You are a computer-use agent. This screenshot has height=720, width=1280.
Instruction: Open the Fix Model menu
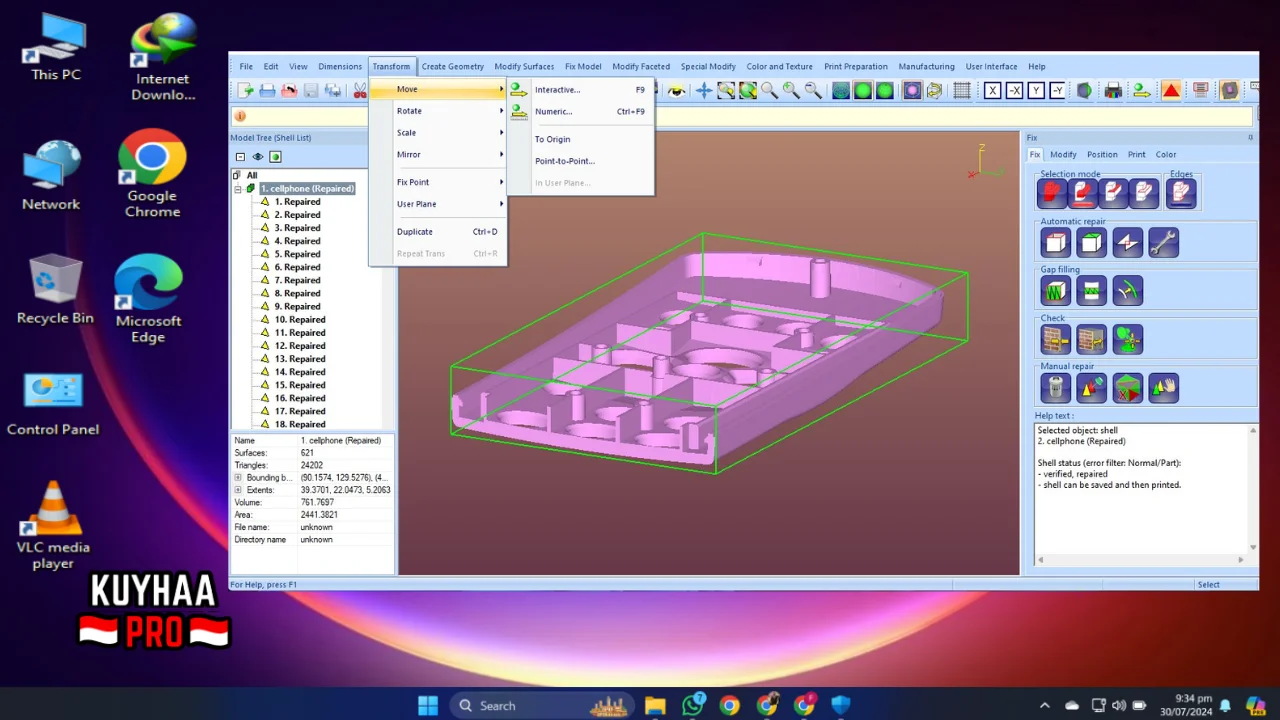click(583, 66)
